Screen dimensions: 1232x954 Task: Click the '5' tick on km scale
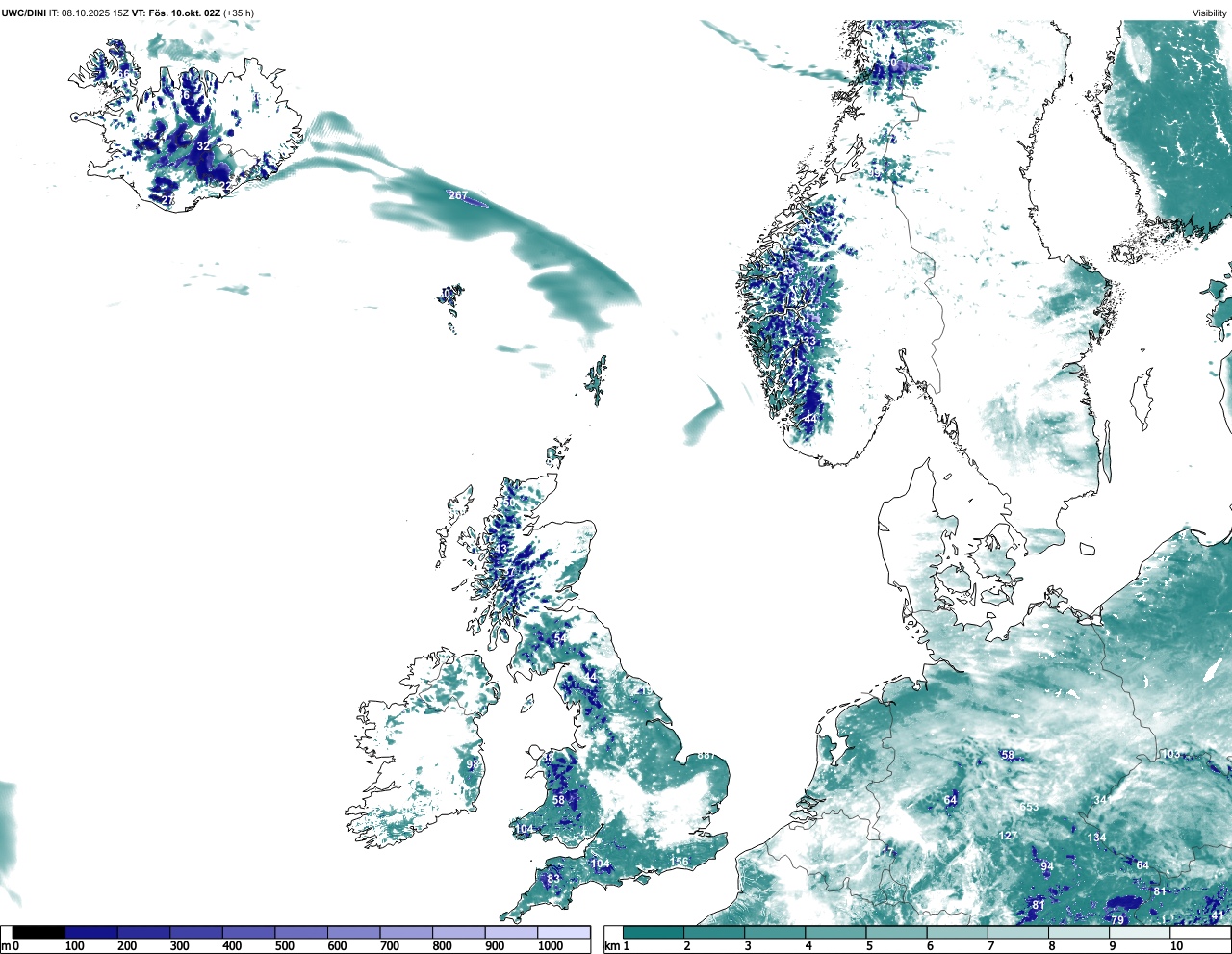(869, 946)
